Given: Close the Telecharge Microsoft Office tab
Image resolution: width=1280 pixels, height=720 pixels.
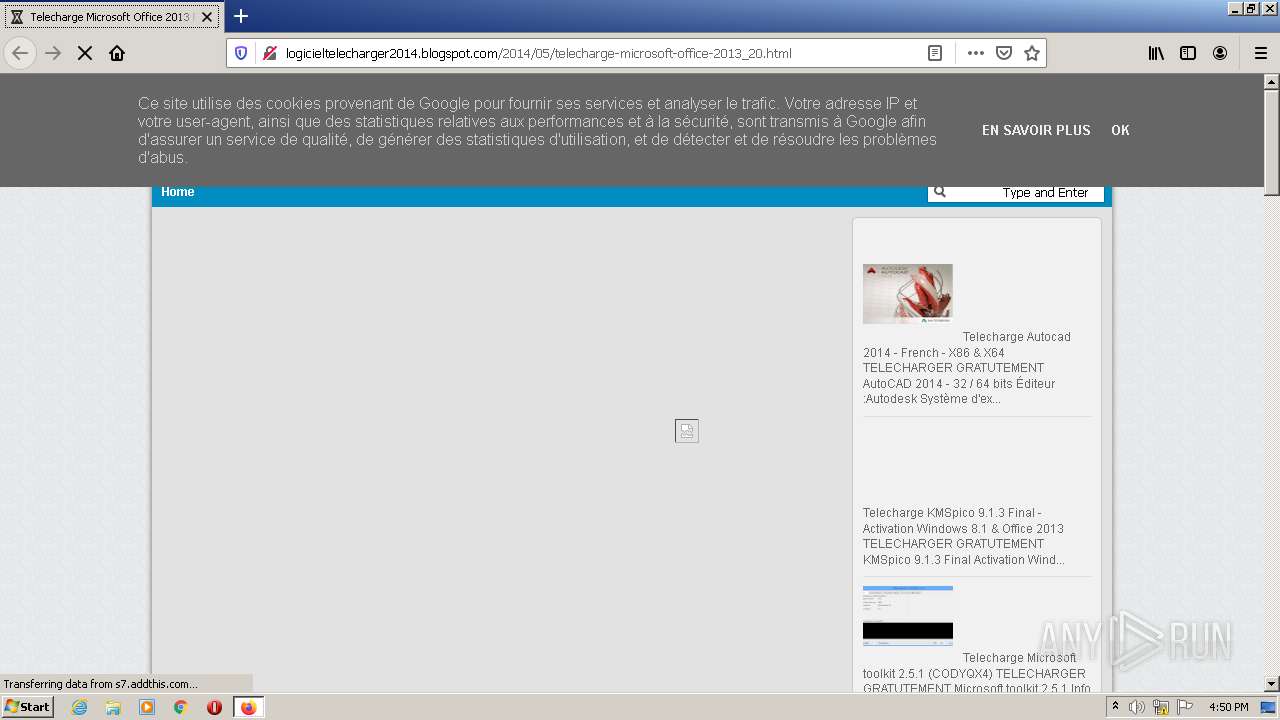Looking at the screenshot, I should (x=207, y=17).
